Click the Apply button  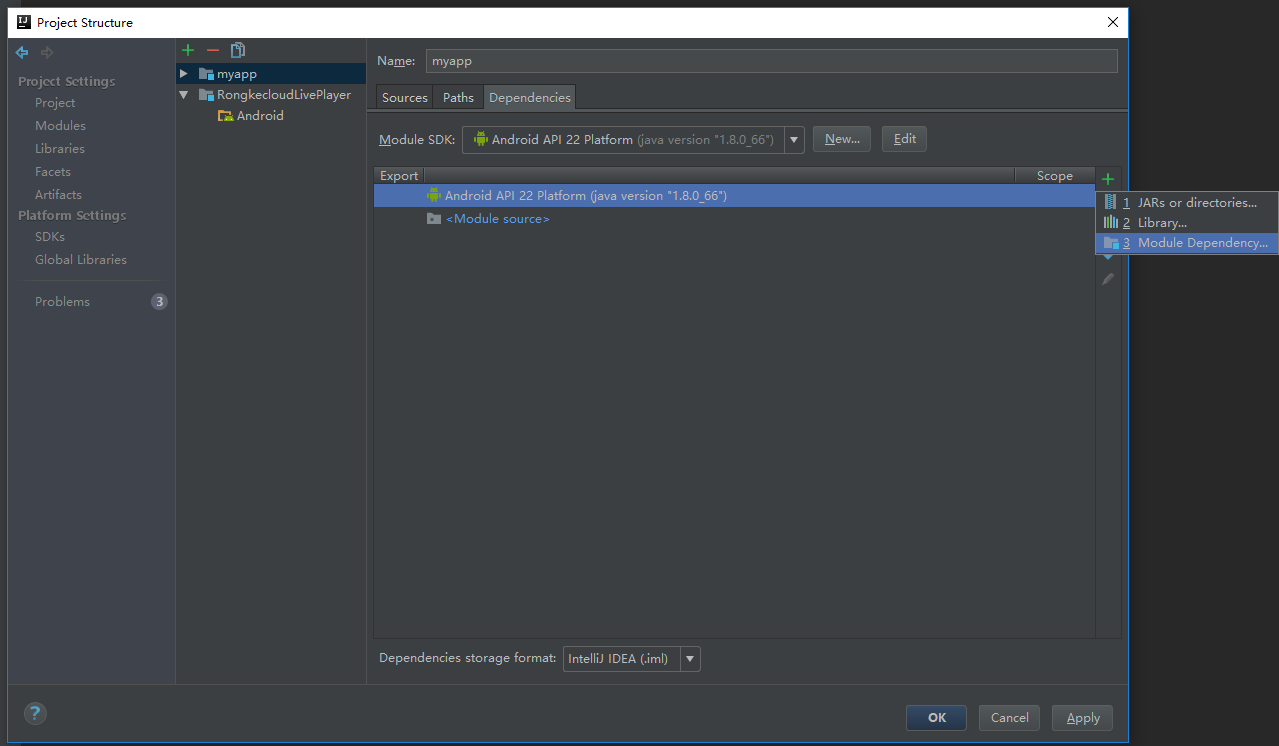pyautogui.click(x=1083, y=717)
